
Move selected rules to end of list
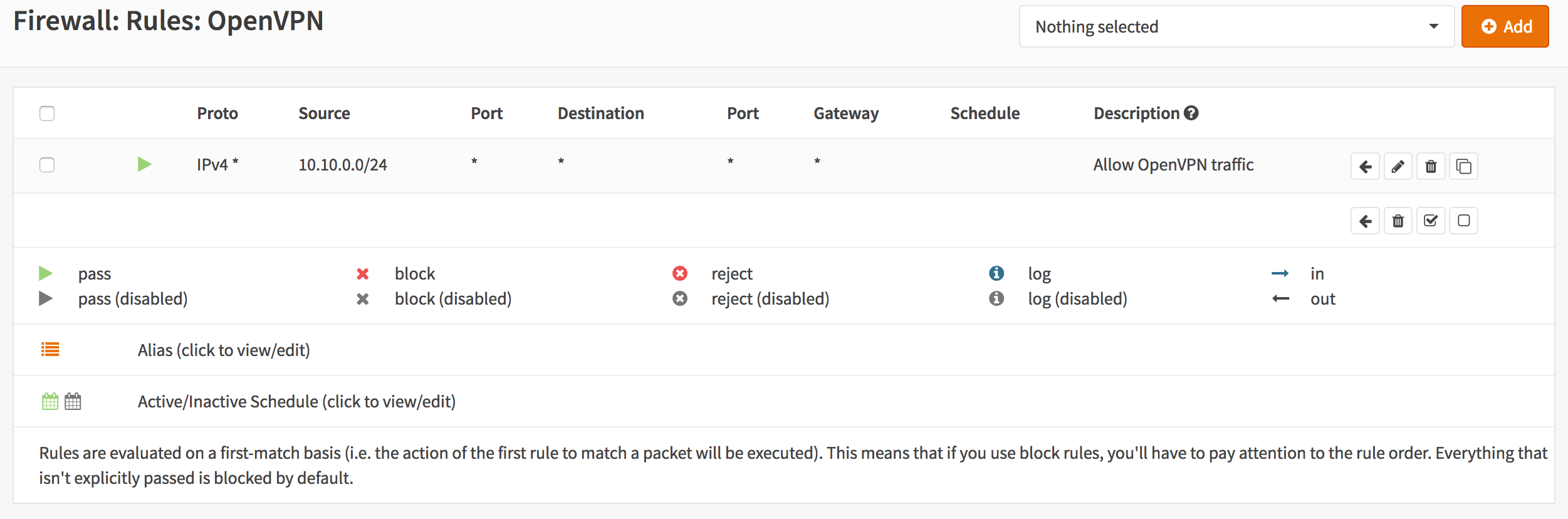coord(1365,221)
